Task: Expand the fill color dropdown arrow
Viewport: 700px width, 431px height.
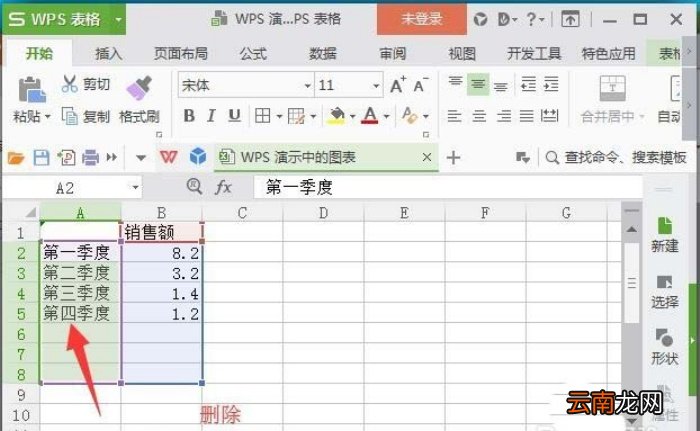Action: point(352,117)
